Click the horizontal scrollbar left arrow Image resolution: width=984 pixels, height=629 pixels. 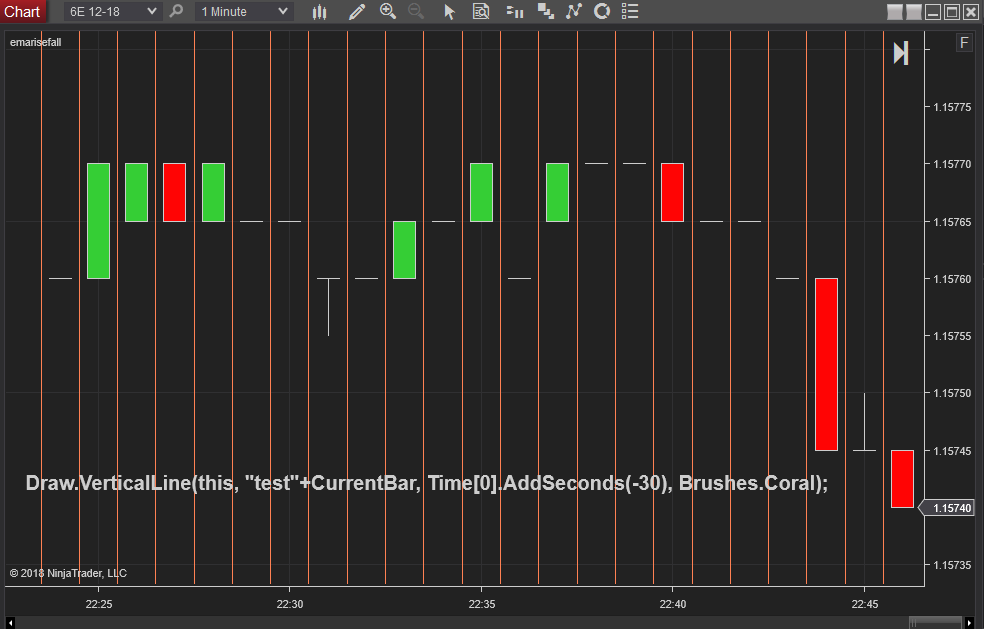pyautogui.click(x=10, y=623)
